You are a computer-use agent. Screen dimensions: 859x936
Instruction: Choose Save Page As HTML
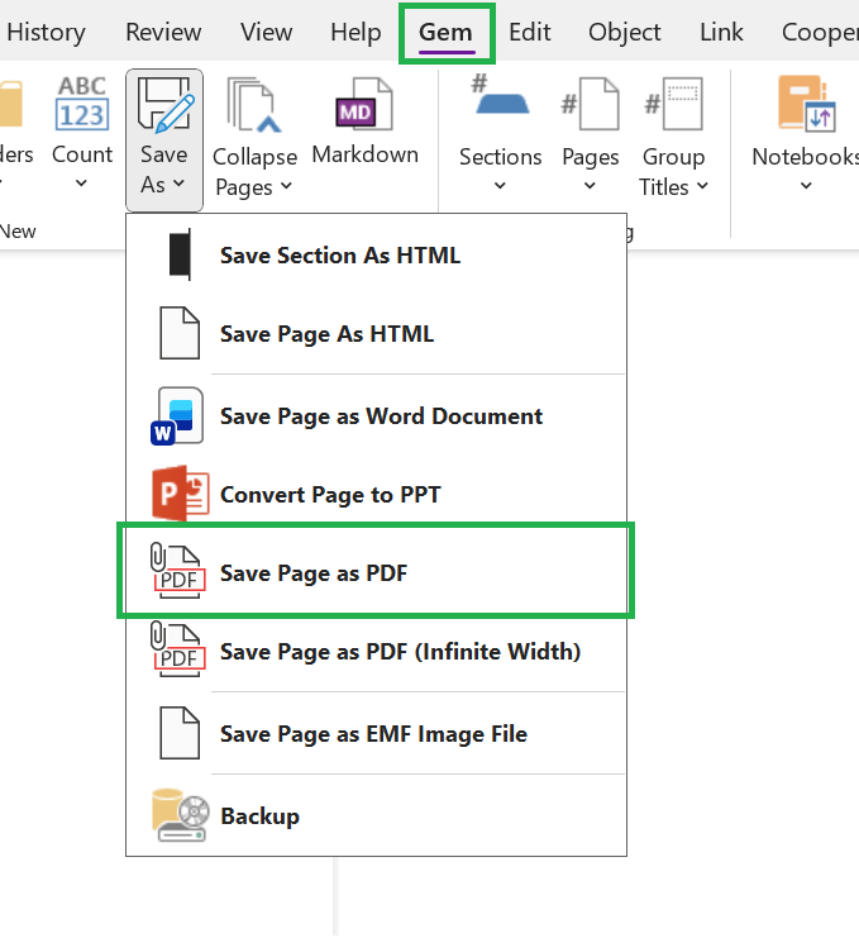click(x=377, y=334)
